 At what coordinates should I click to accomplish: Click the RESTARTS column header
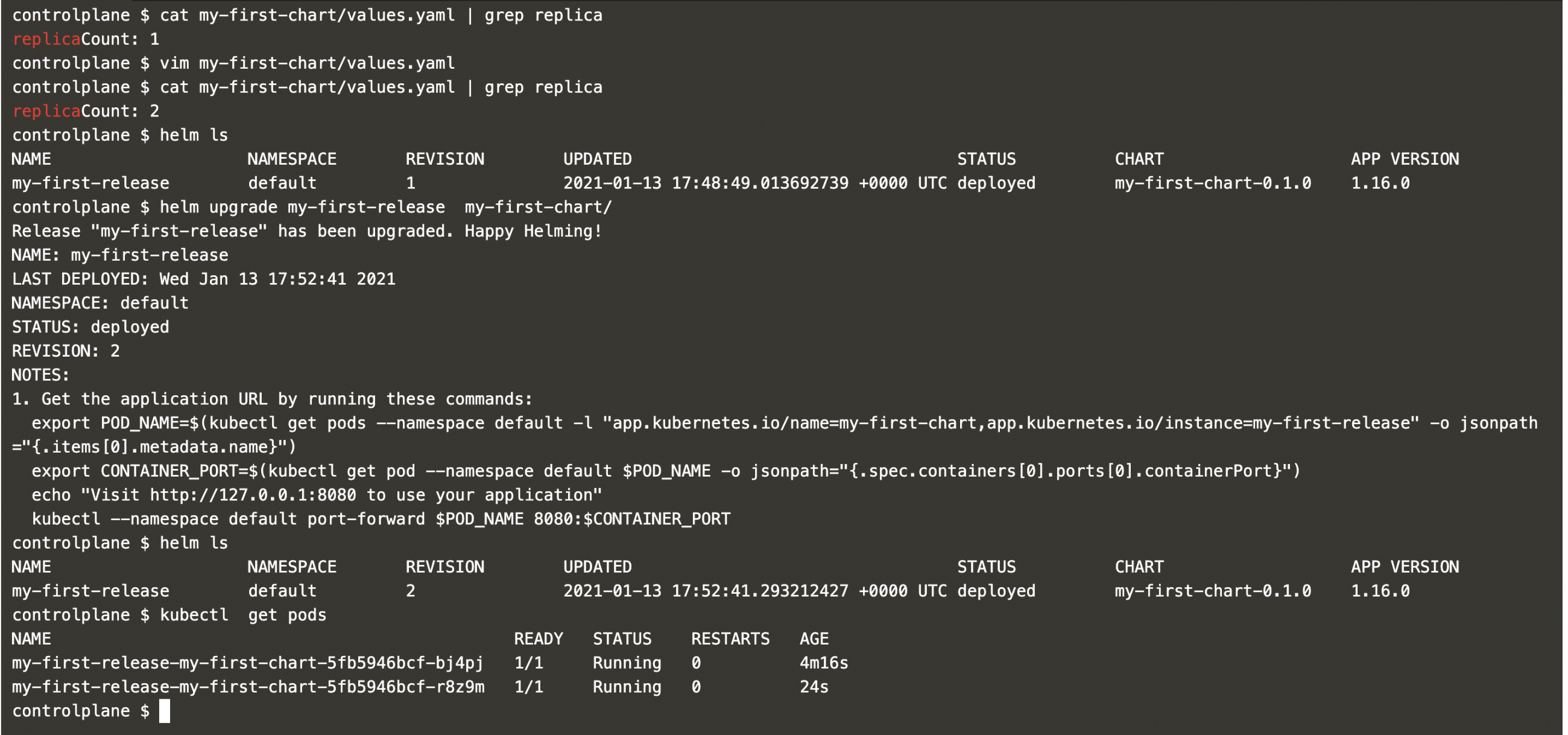730,639
